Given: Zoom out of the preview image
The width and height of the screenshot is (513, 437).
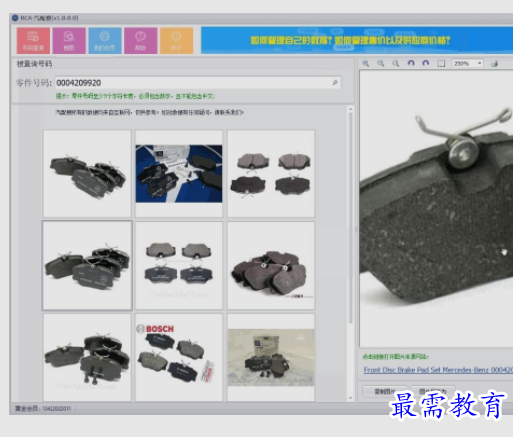Looking at the screenshot, I should pyautogui.click(x=380, y=63).
